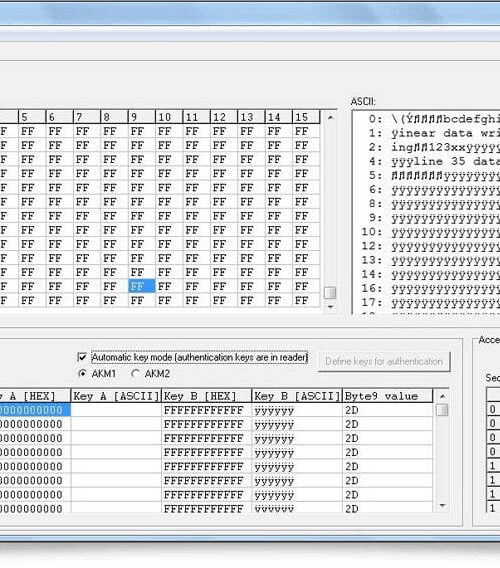Click the keys table scrollbar thumb

442,410
